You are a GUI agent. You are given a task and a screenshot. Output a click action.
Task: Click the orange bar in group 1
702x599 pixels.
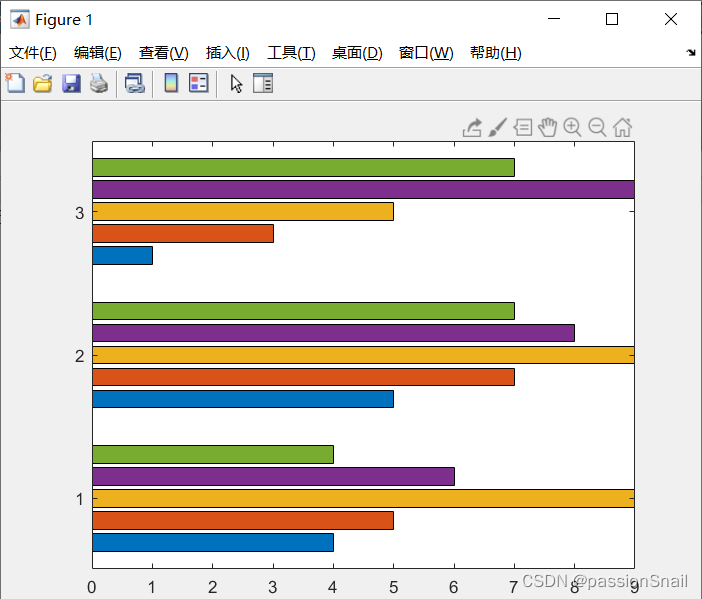click(243, 520)
